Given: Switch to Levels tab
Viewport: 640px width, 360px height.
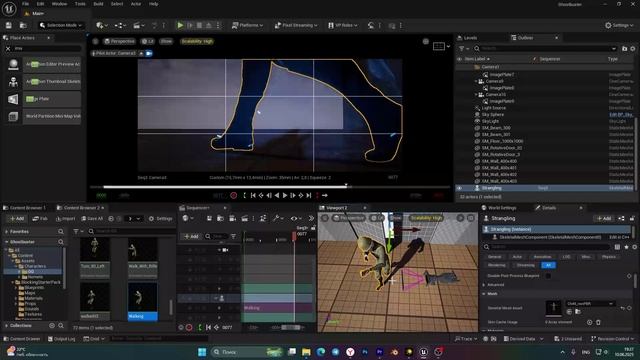Looking at the screenshot, I should [469, 38].
